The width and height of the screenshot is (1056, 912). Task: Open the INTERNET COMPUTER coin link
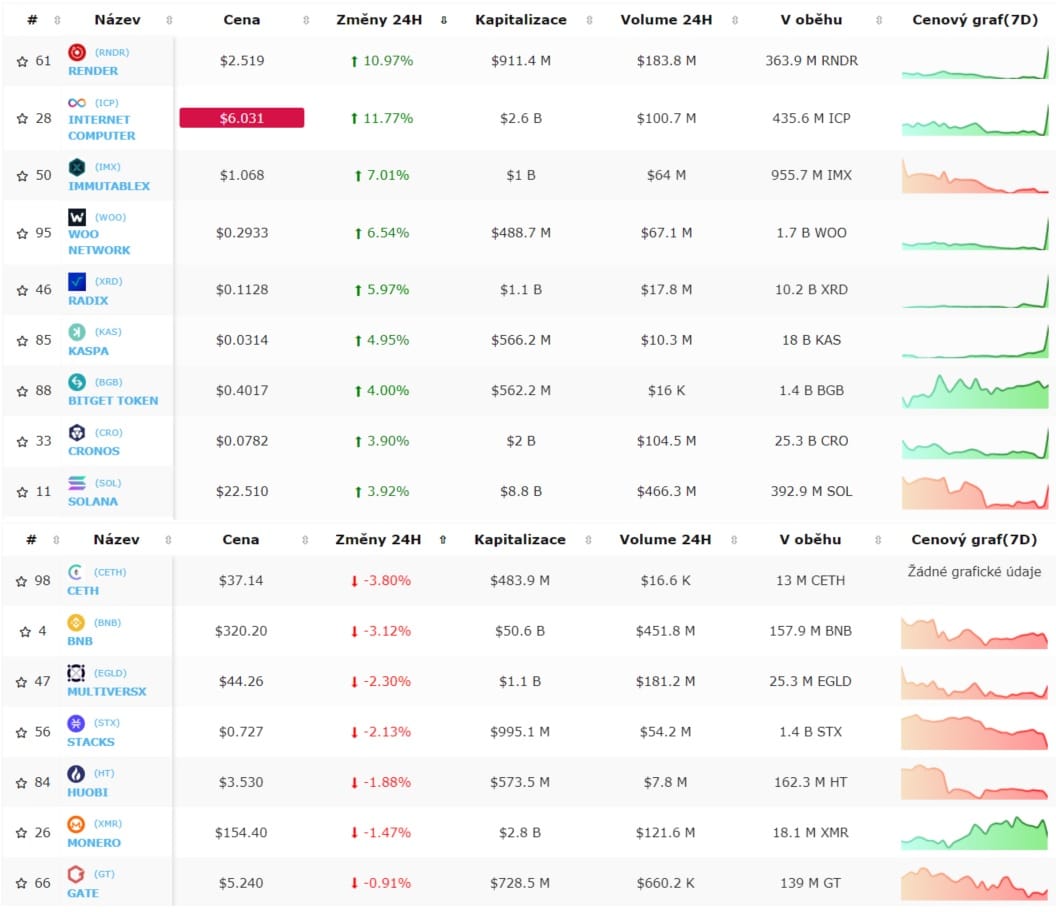pos(102,127)
